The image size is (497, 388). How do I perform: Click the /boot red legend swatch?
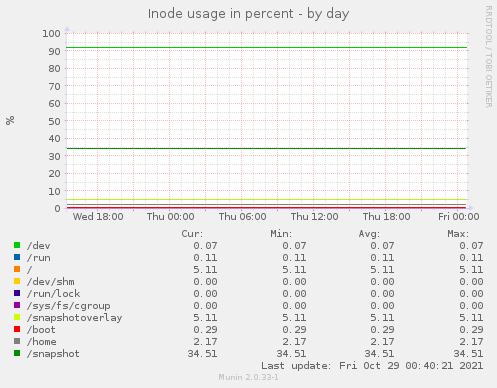tap(17, 329)
